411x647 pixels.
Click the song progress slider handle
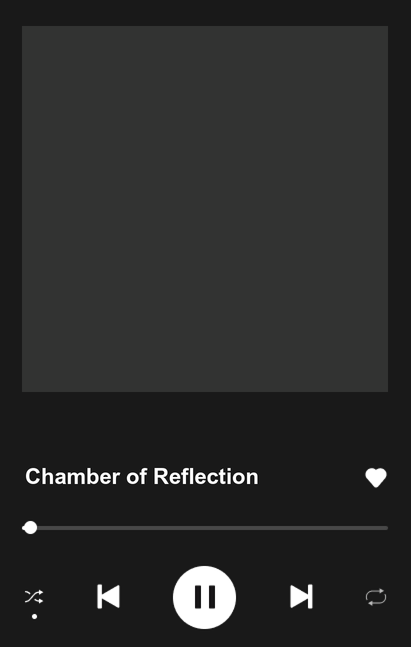[30, 528]
